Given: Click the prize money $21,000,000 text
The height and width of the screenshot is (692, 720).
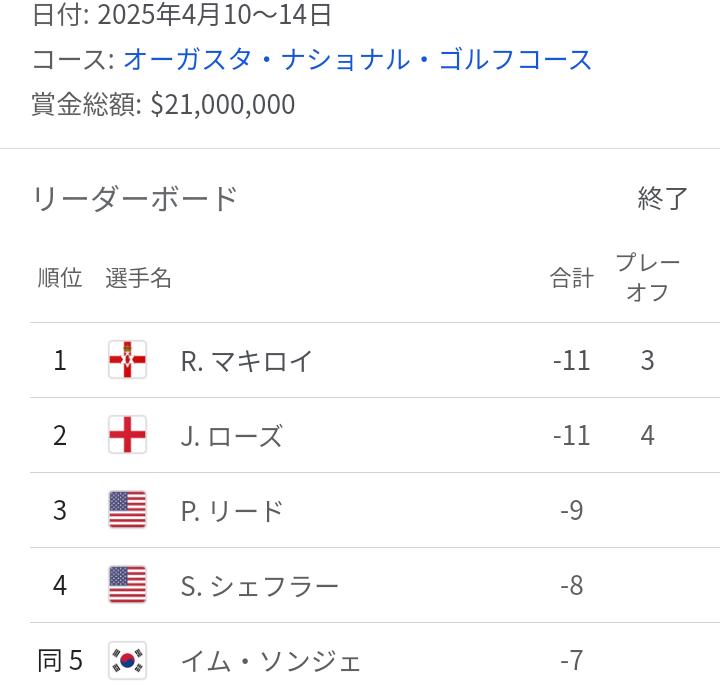Looking at the screenshot, I should coord(222,104).
